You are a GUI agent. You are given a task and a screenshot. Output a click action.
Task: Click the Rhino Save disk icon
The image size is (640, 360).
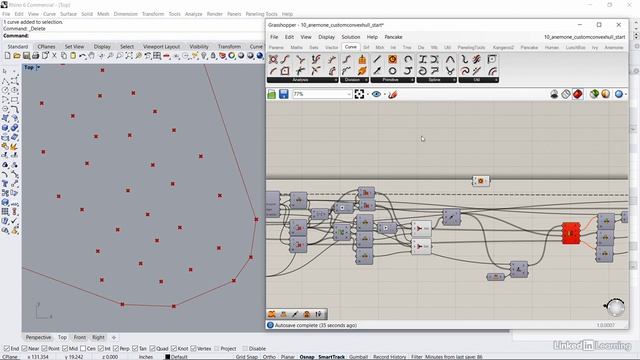click(x=26, y=56)
